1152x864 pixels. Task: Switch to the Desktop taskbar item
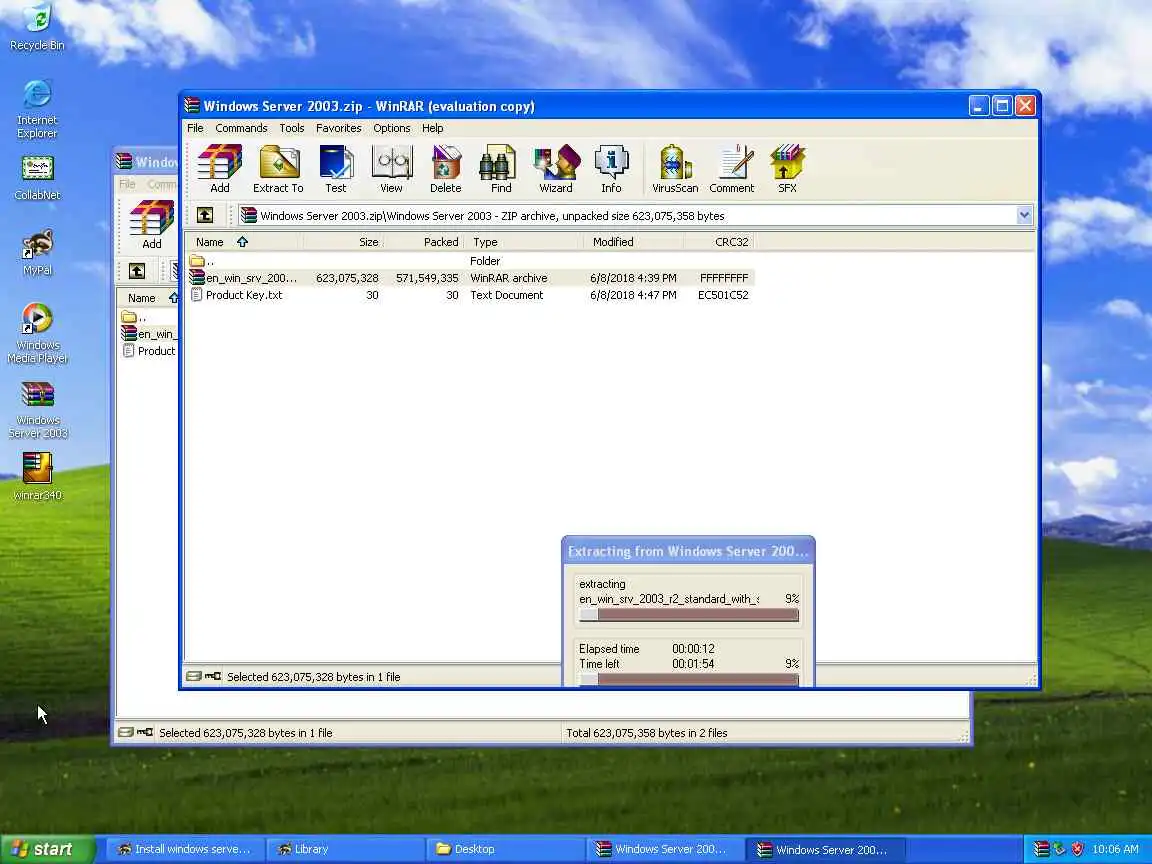(x=504, y=849)
